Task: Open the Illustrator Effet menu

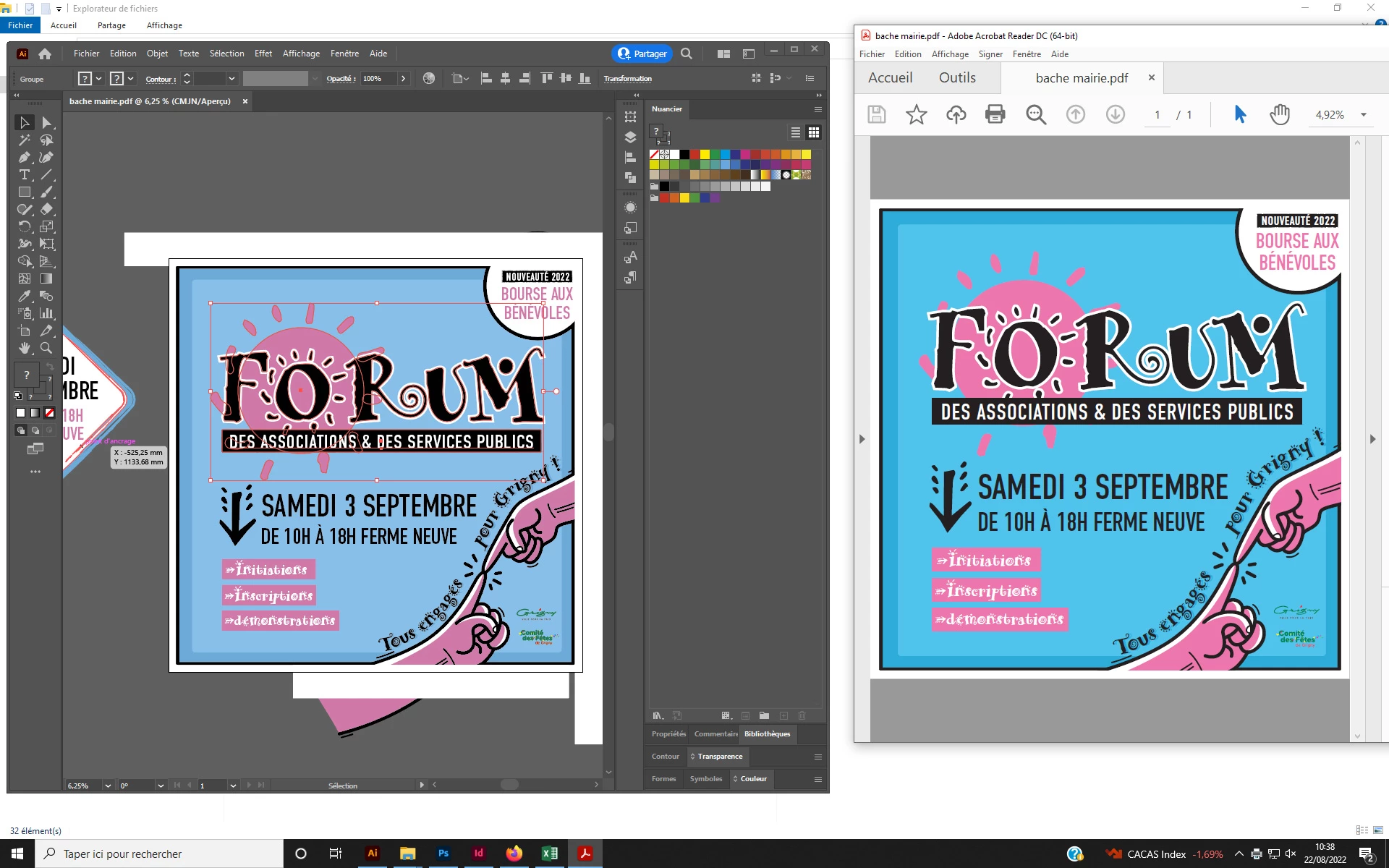Action: pos(263,54)
